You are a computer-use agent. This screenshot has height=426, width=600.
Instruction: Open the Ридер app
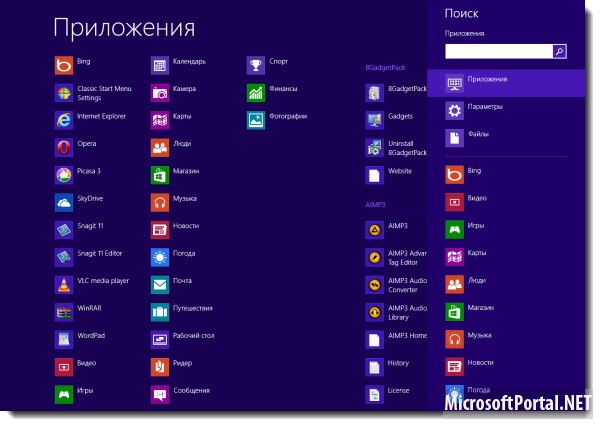[171, 367]
